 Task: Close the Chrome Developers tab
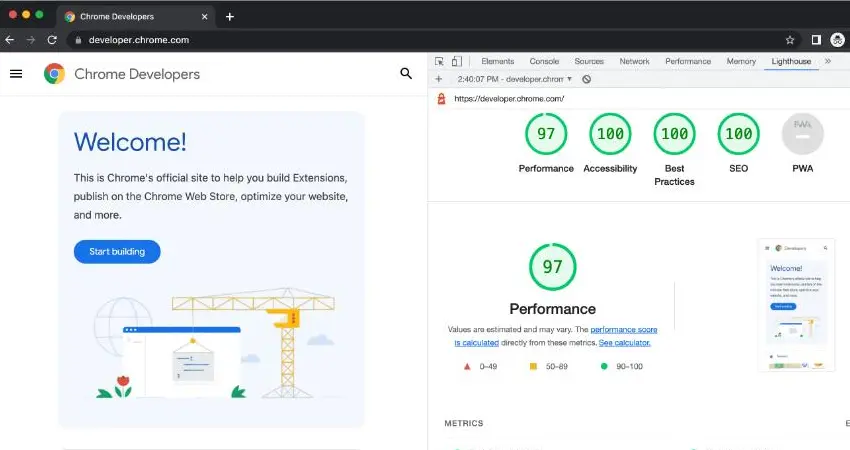(x=204, y=17)
